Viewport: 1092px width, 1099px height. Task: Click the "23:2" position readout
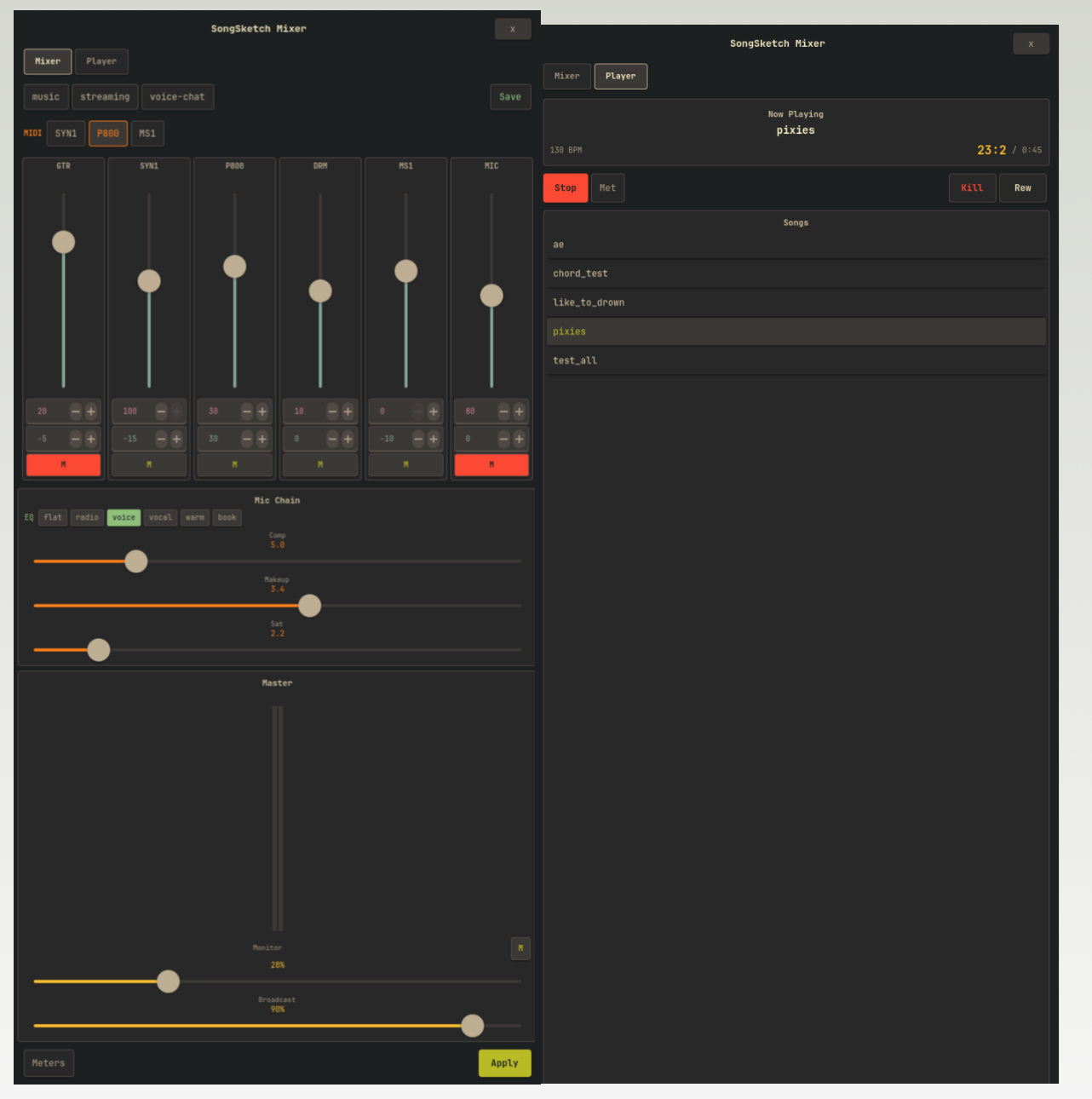pyautogui.click(x=991, y=150)
